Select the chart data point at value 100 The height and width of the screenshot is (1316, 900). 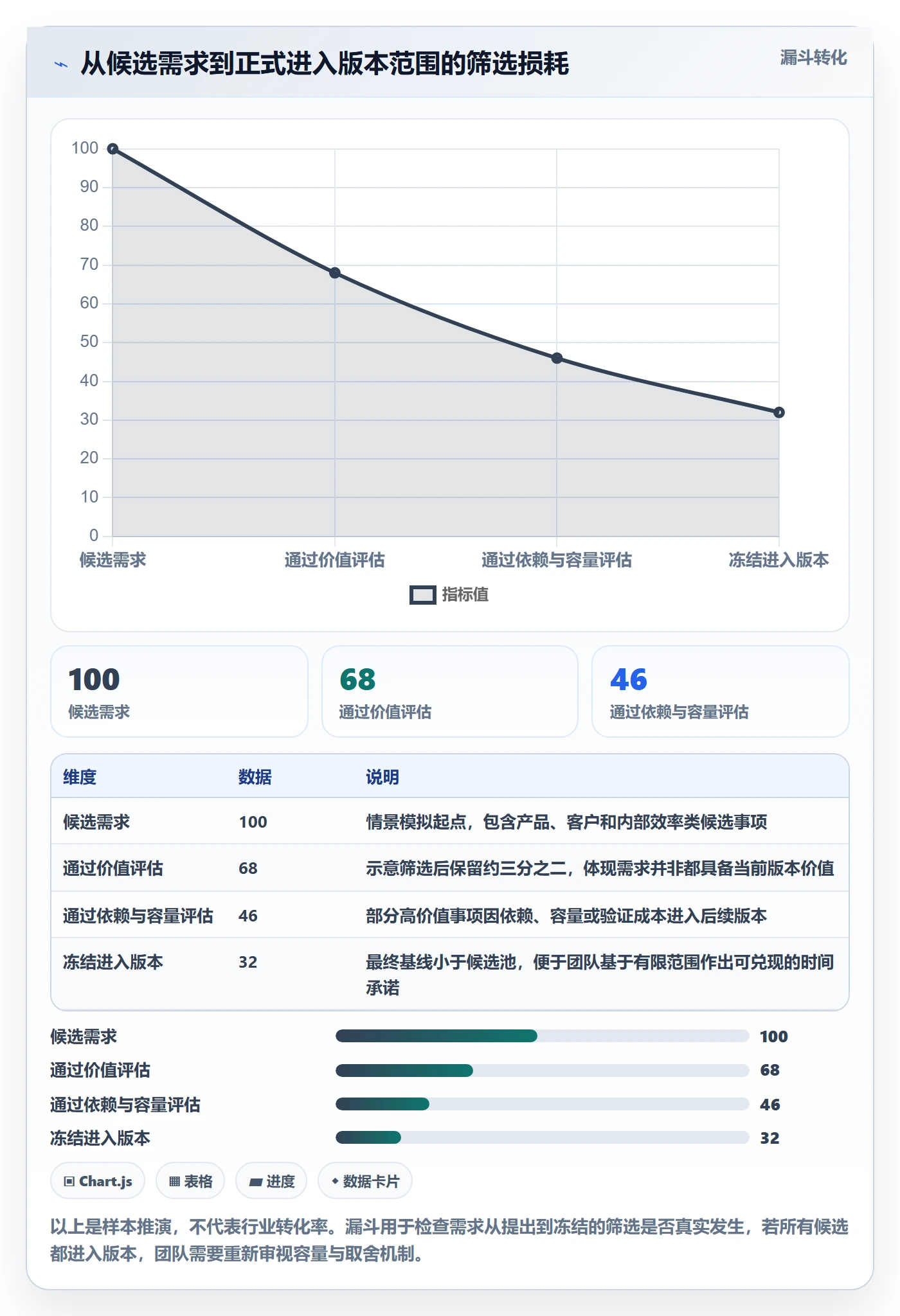coord(113,149)
